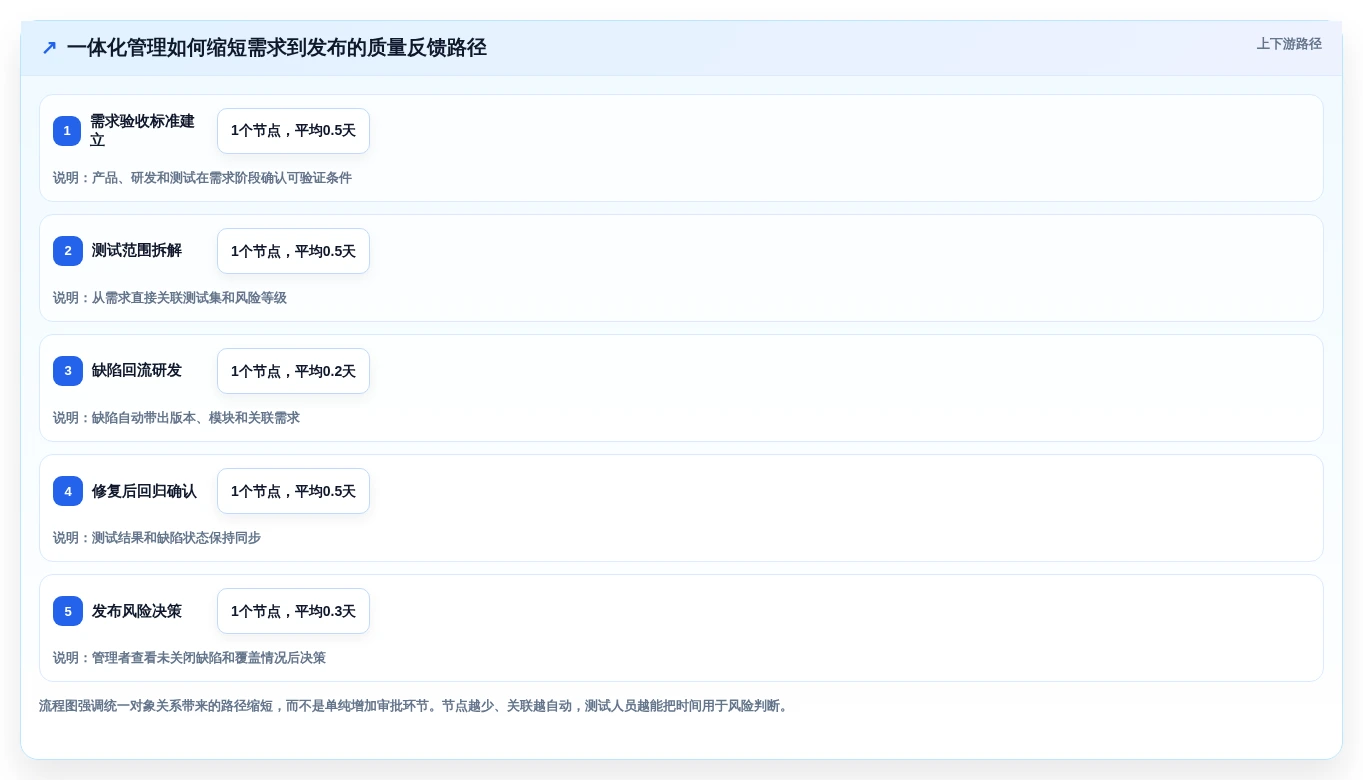Image resolution: width=1363 pixels, height=780 pixels.
Task: Click the 1个节点，平均0.3天 chip
Action: point(293,611)
